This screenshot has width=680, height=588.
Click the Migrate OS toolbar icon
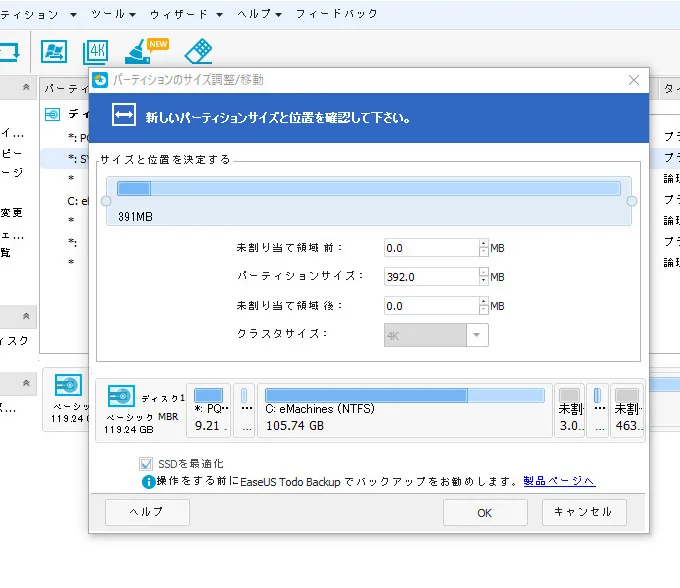(54, 52)
